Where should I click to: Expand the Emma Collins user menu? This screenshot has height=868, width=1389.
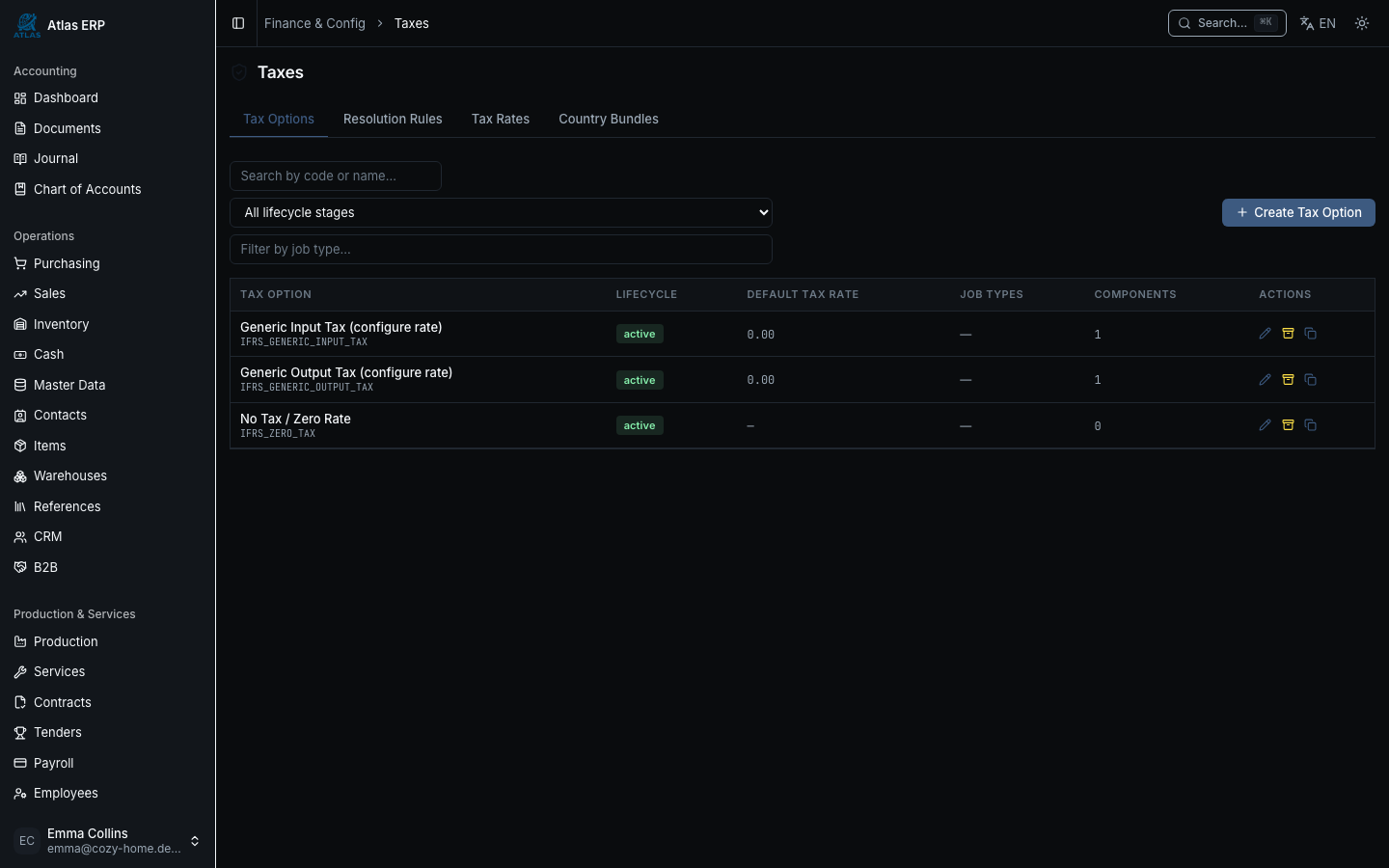(107, 841)
